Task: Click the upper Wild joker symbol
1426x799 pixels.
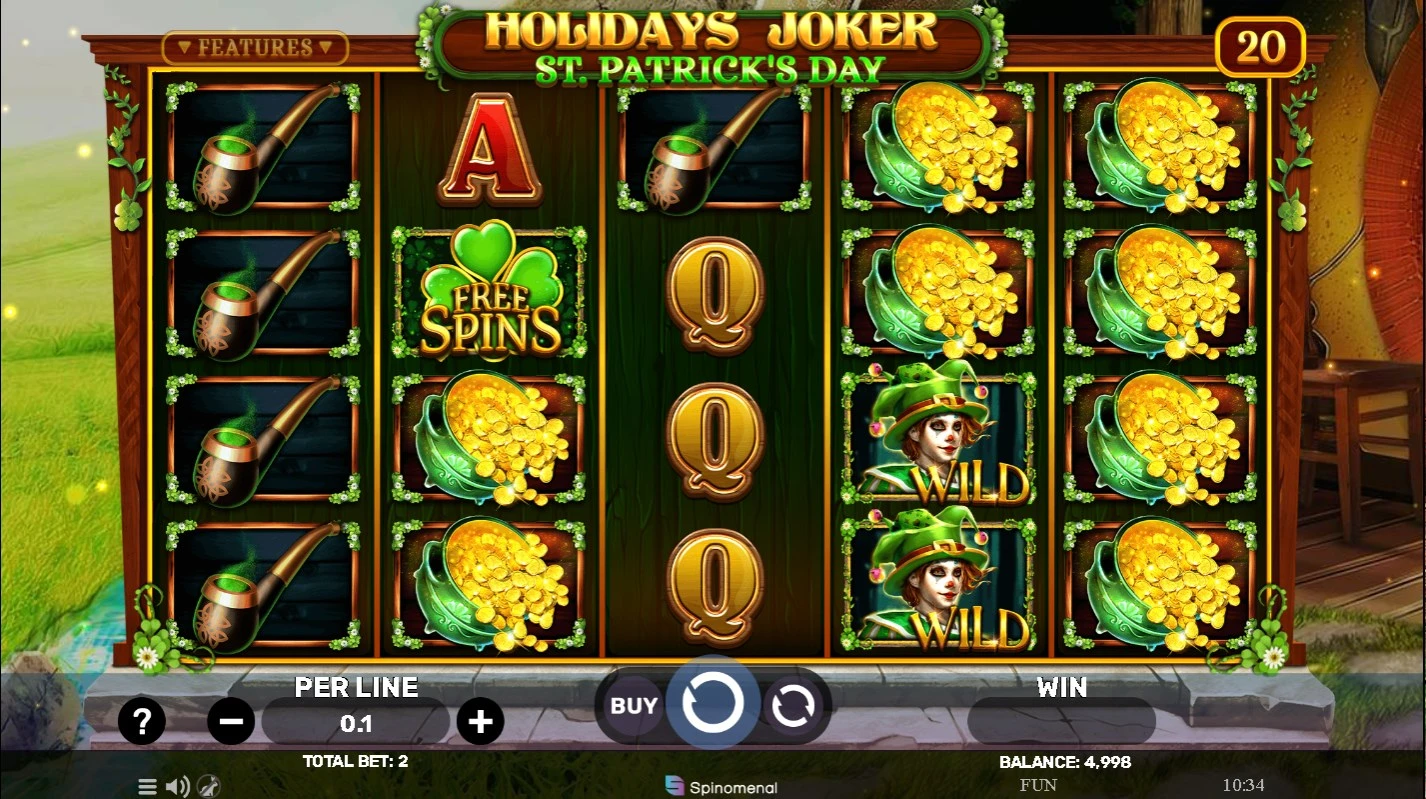Action: pos(937,438)
